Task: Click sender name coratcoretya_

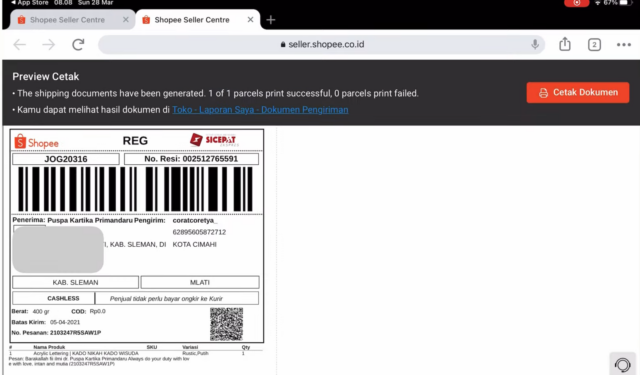Action: pos(195,220)
